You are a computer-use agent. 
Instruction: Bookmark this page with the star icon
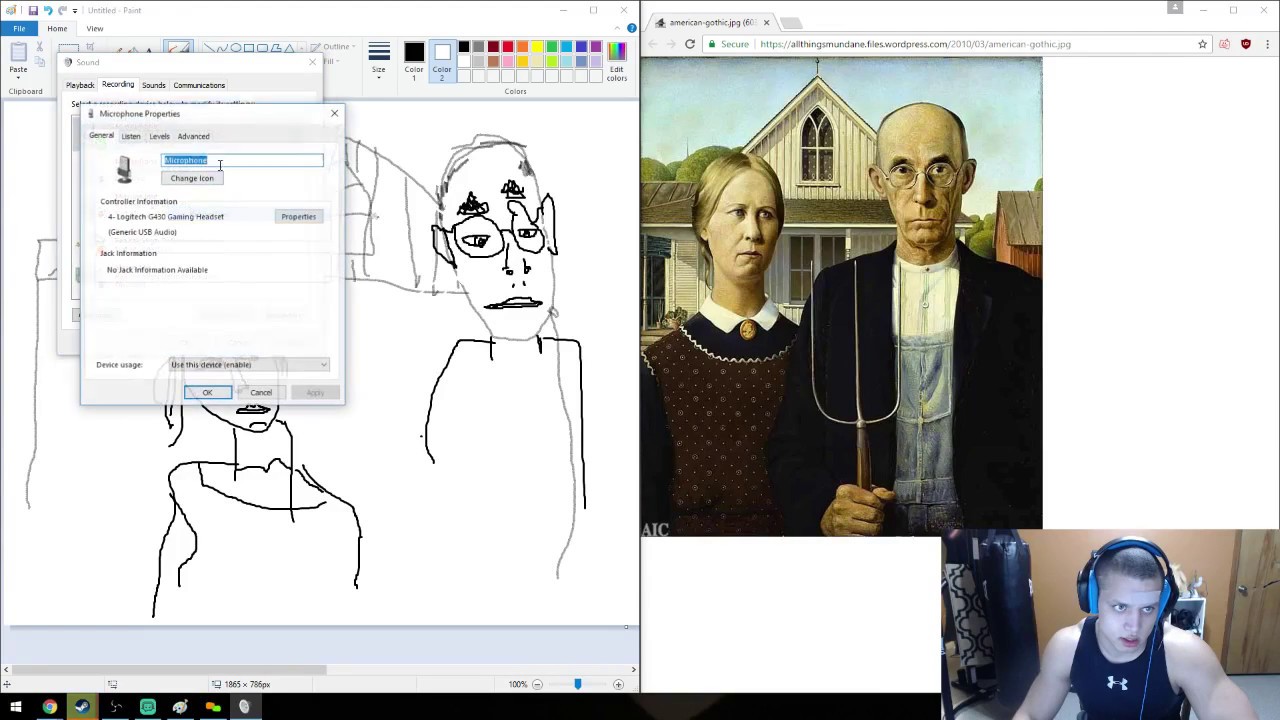point(1202,44)
